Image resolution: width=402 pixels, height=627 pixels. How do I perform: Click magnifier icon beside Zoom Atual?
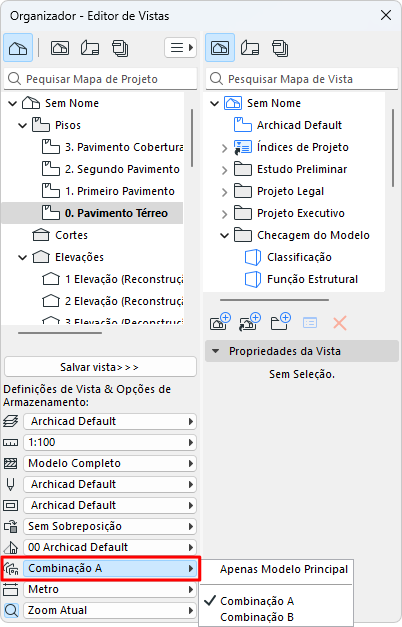pyautogui.click(x=11, y=611)
